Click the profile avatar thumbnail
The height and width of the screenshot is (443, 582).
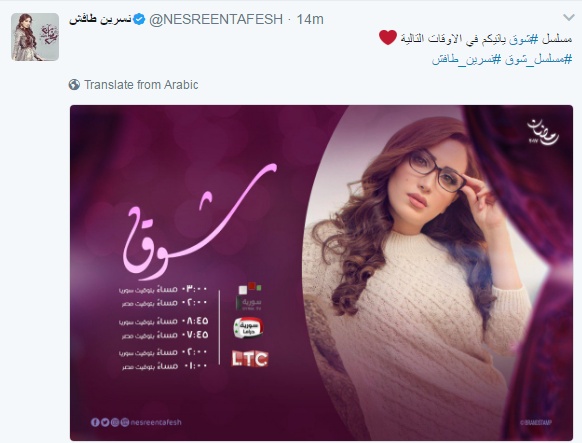click(x=35, y=37)
